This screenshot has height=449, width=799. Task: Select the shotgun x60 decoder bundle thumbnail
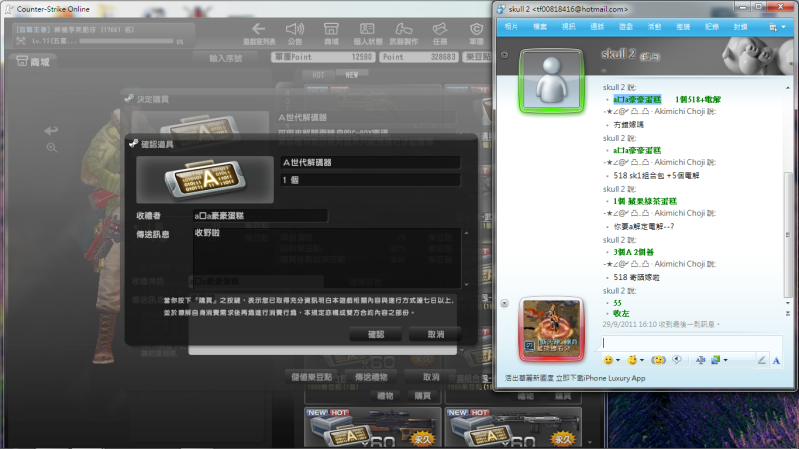(x=514, y=427)
